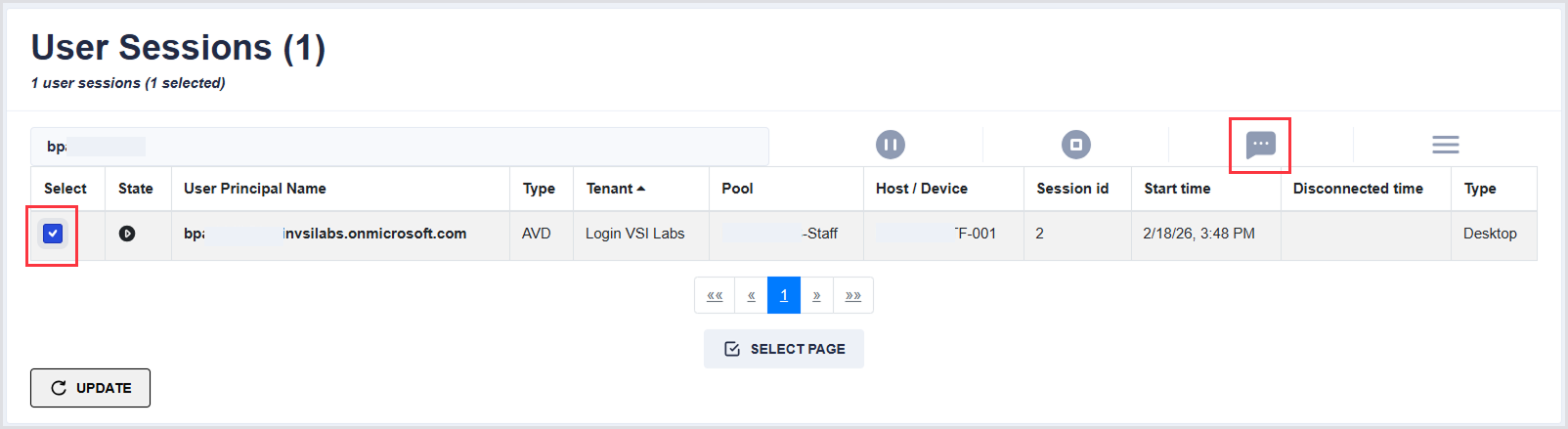Go to the previous results page

pyautogui.click(x=751, y=295)
